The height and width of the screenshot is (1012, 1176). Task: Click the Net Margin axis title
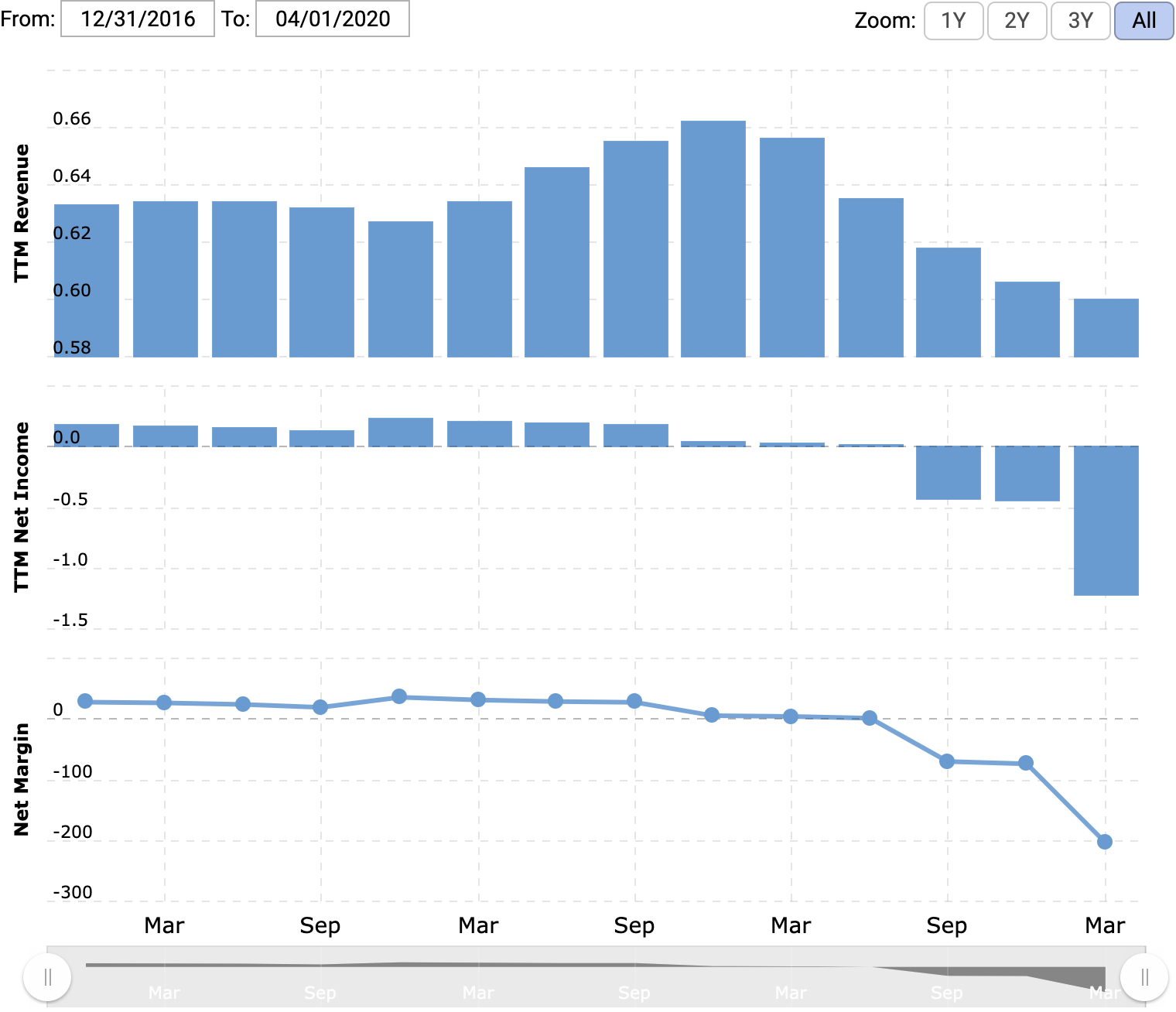click(x=22, y=779)
